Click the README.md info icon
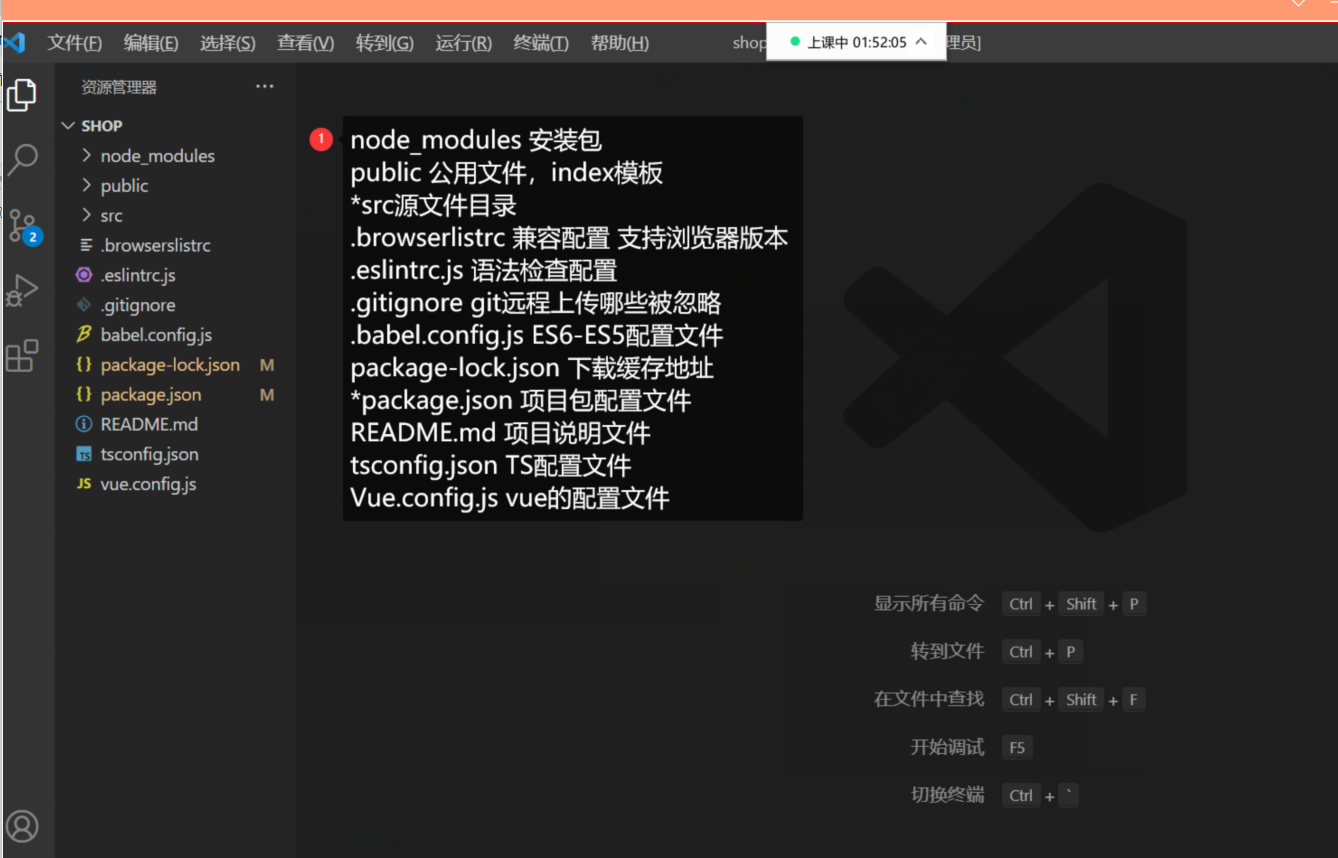Image resolution: width=1338 pixels, height=858 pixels. coord(85,424)
